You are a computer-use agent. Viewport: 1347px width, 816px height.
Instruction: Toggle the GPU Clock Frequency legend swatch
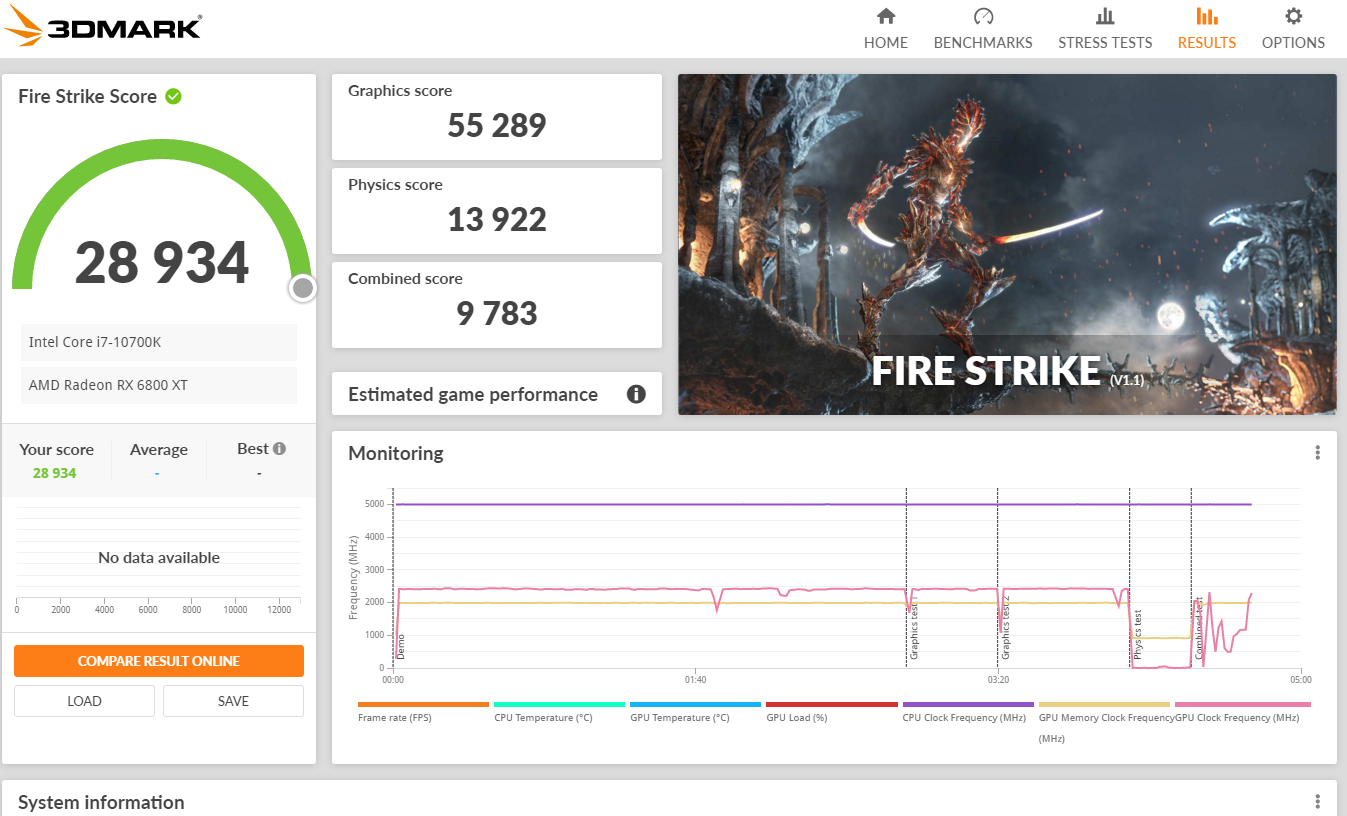tap(1242, 704)
